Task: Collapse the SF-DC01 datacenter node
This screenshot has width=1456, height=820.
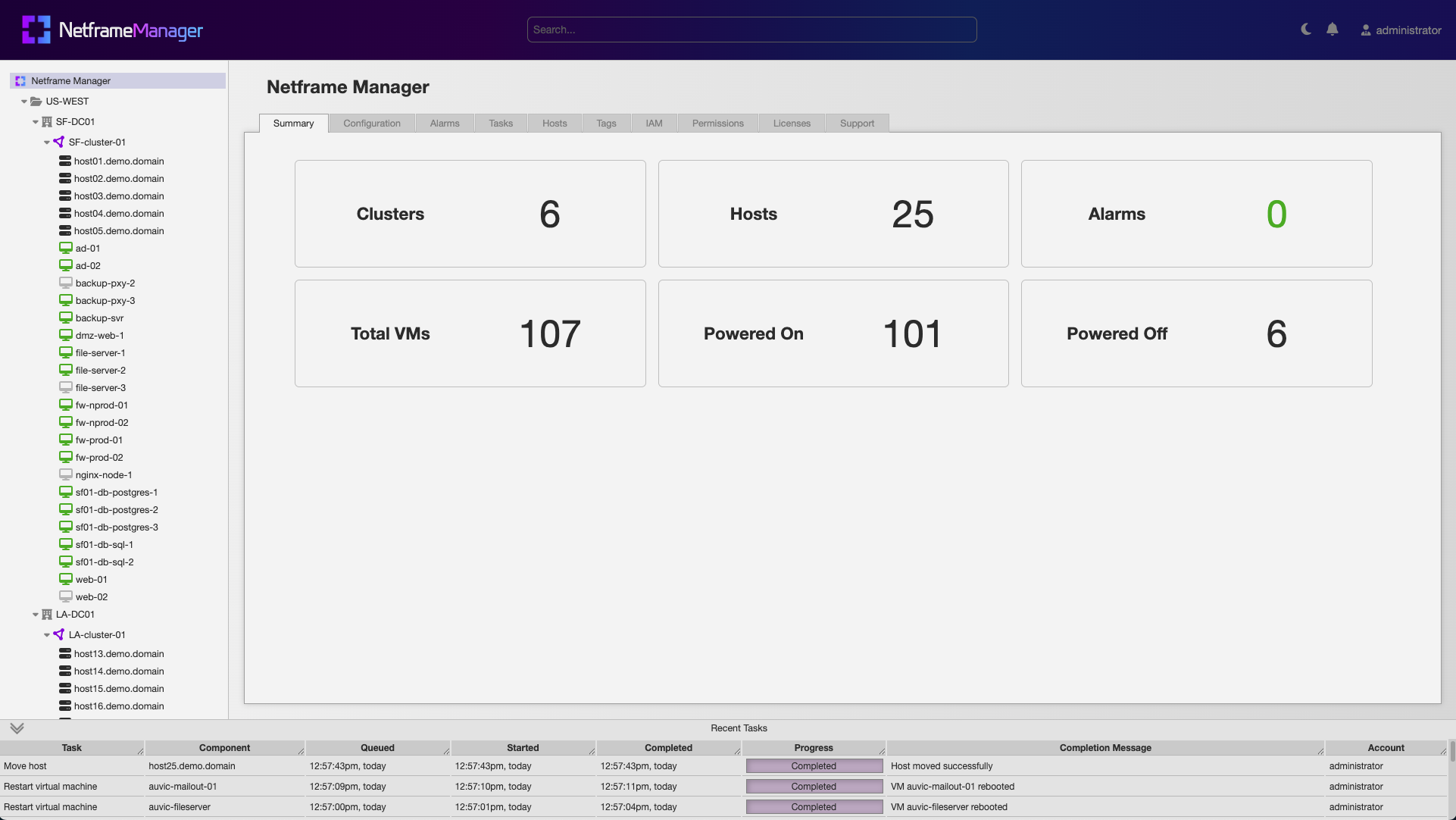Action: pyautogui.click(x=35, y=121)
